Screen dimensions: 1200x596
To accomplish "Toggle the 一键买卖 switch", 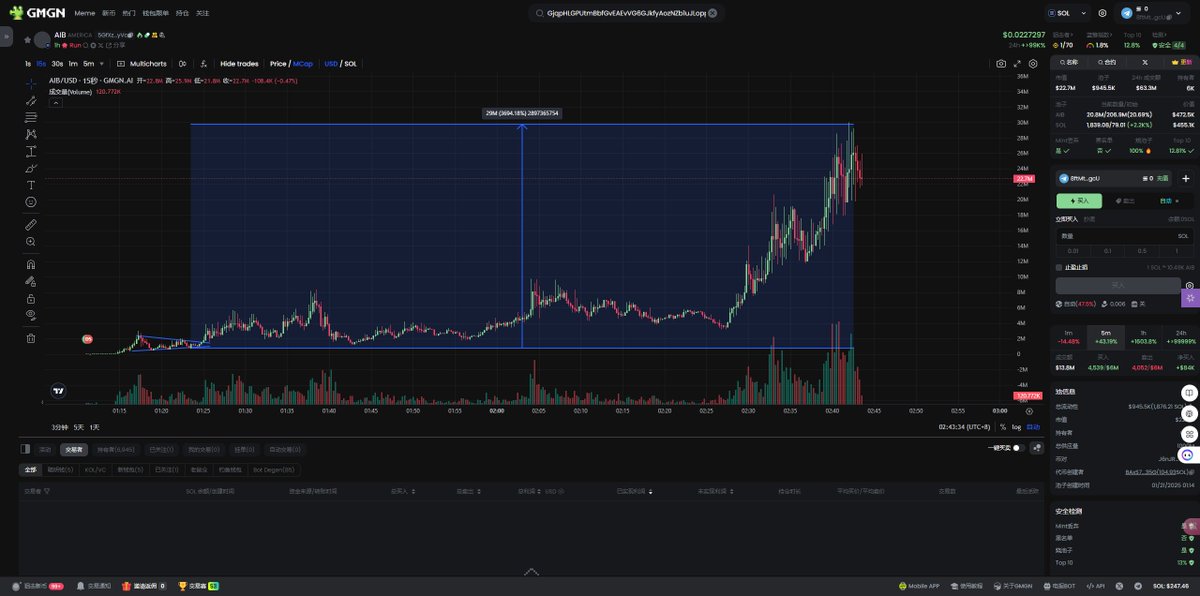I will pos(1018,448).
